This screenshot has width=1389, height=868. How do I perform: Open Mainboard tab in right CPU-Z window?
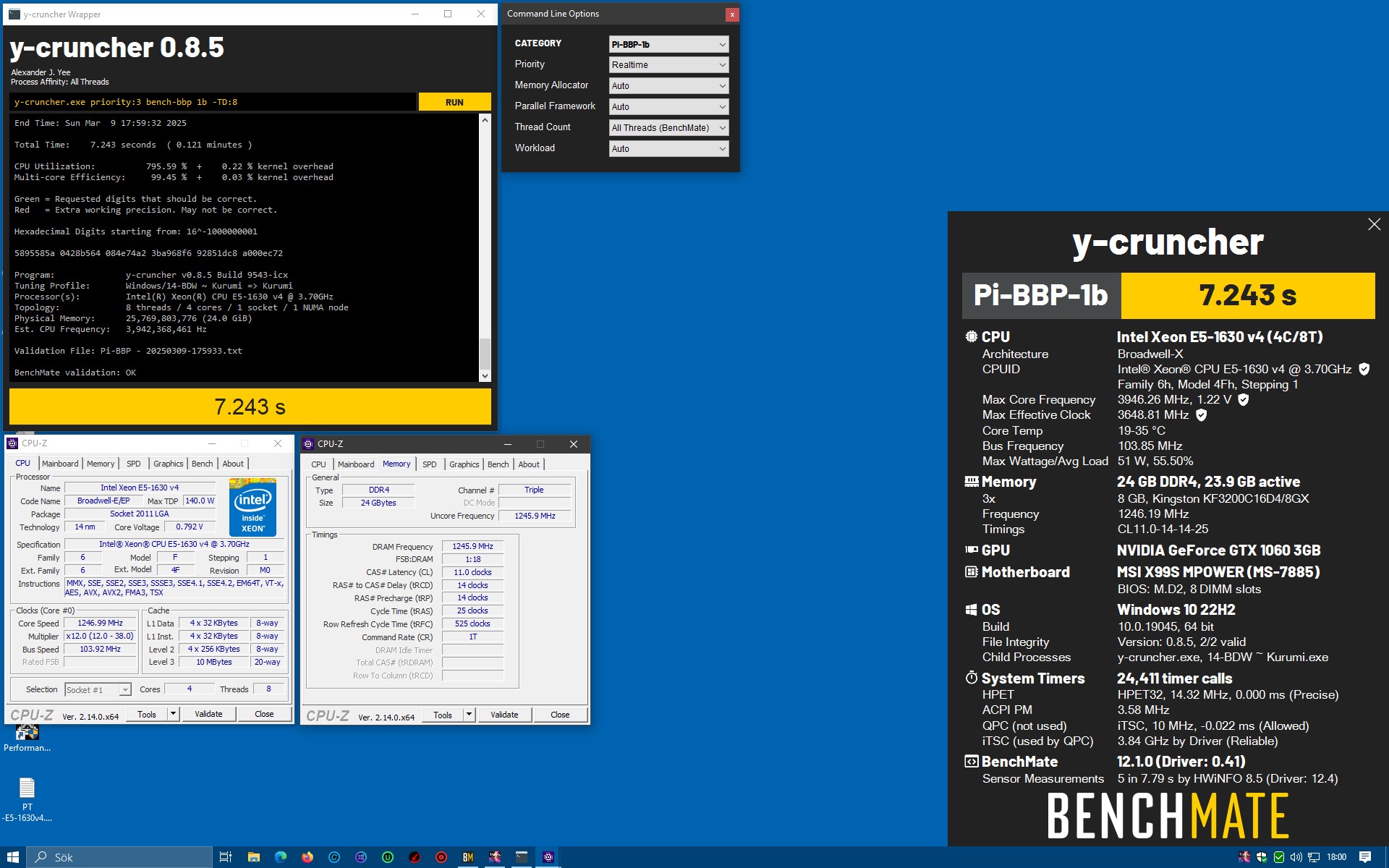356,464
